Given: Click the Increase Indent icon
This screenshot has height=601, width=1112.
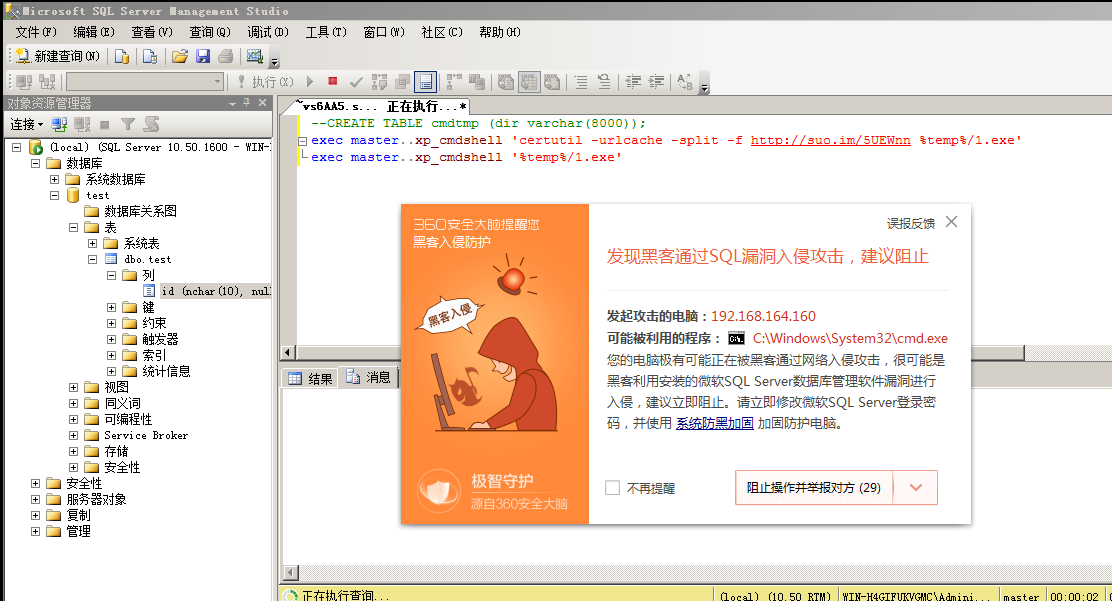Looking at the screenshot, I should [x=656, y=82].
